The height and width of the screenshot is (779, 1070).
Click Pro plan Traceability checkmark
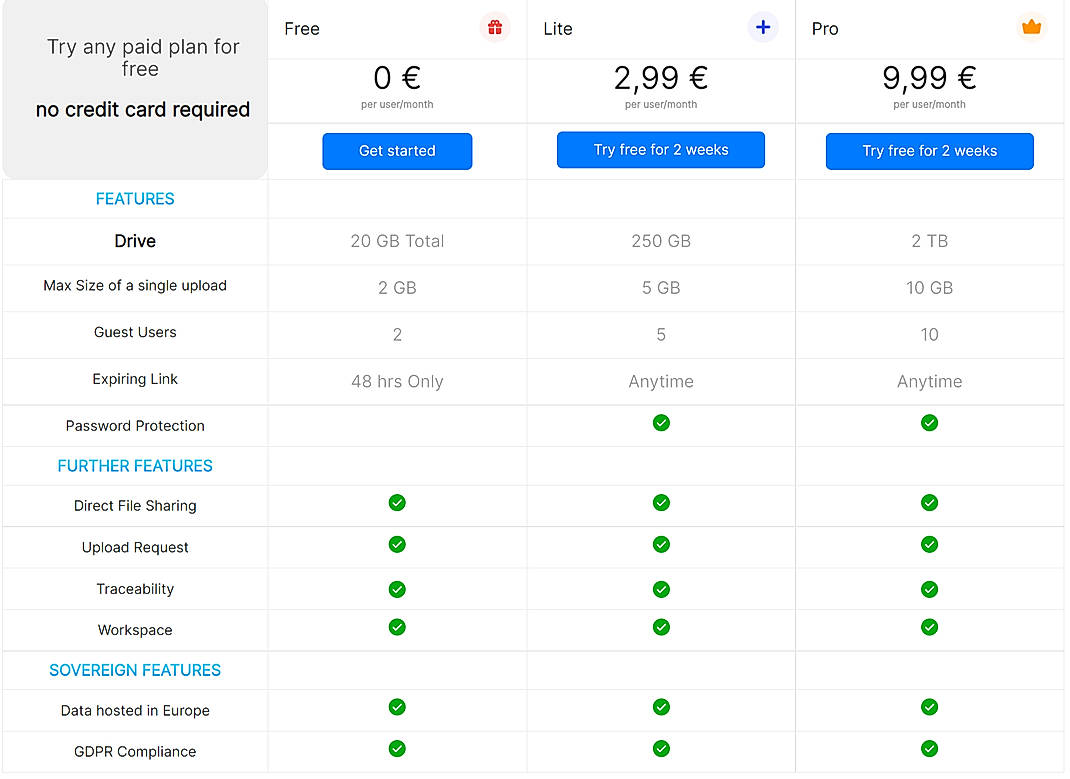coord(929,589)
